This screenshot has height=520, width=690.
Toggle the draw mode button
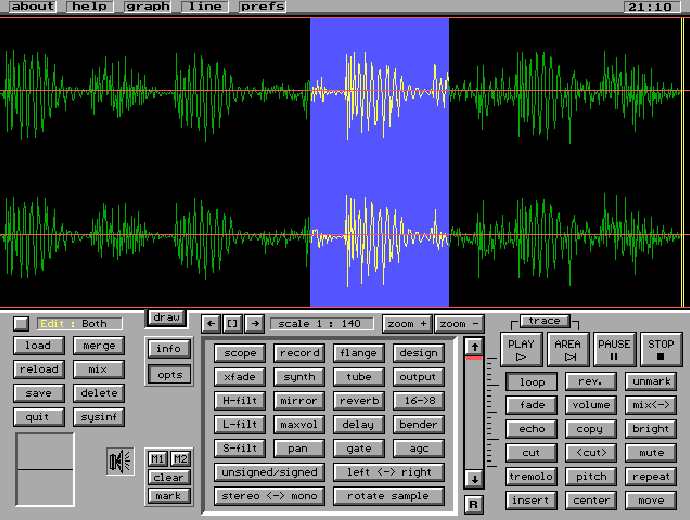coord(166,317)
